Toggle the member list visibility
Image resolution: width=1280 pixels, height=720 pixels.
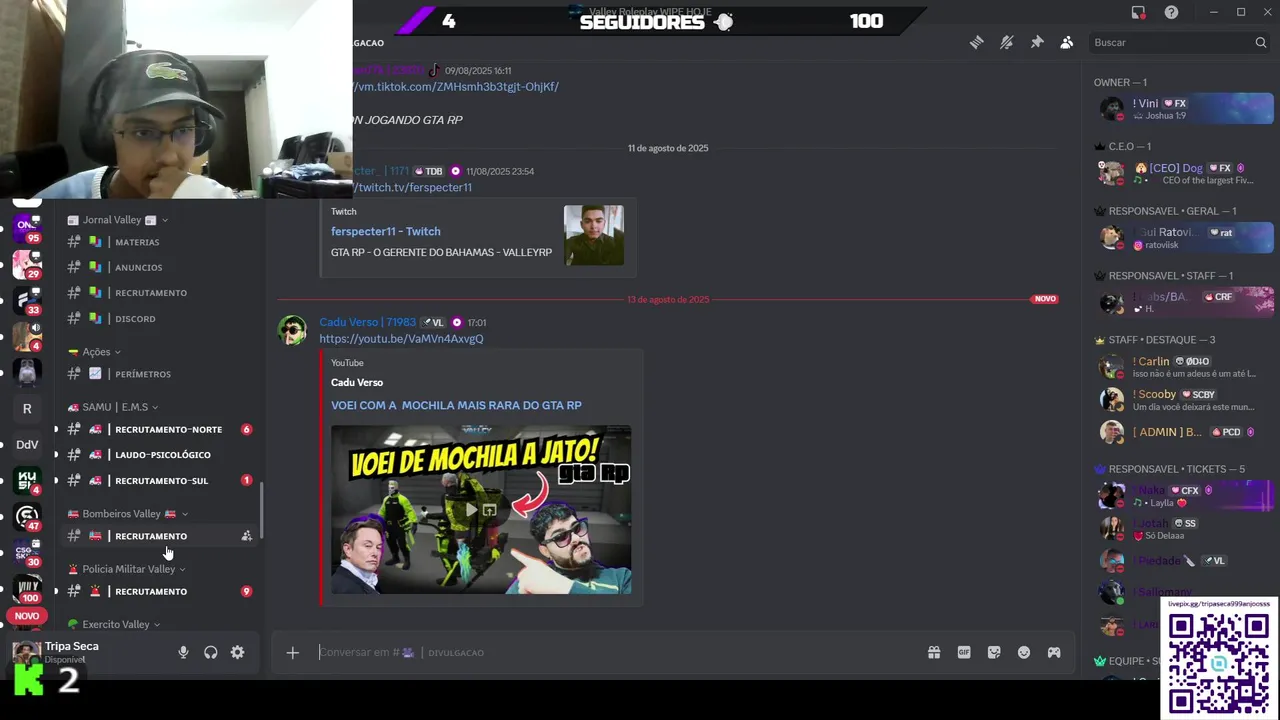1067,42
